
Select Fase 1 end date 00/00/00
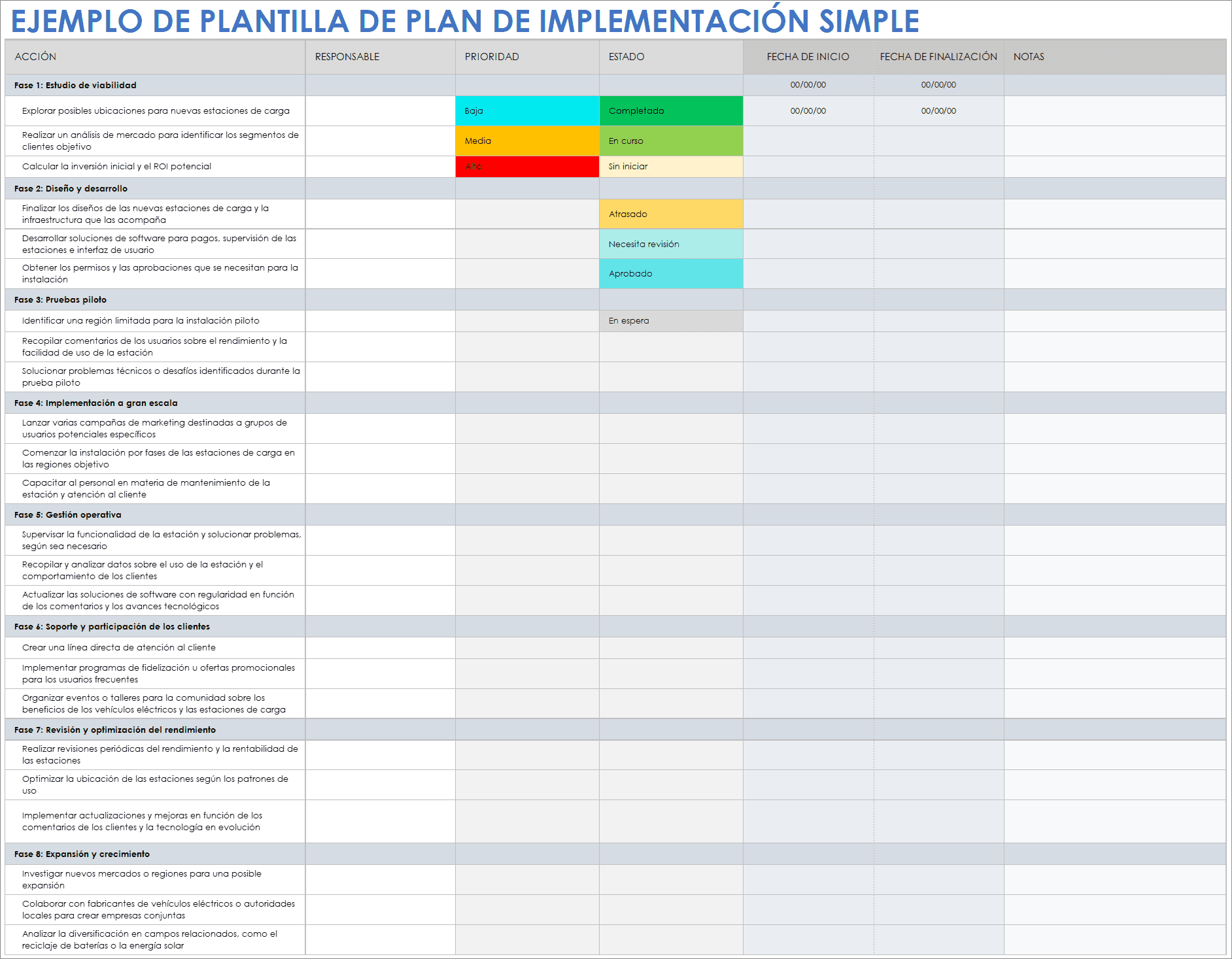pos(938,85)
